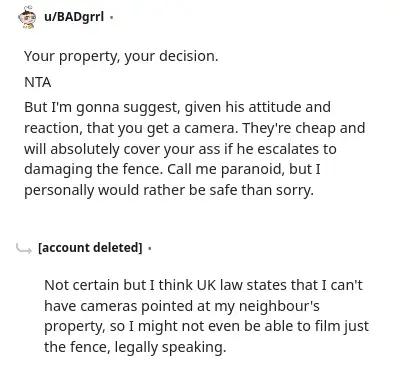
Task: Open the u/BADgrrl user profile link
Action: click(74, 16)
